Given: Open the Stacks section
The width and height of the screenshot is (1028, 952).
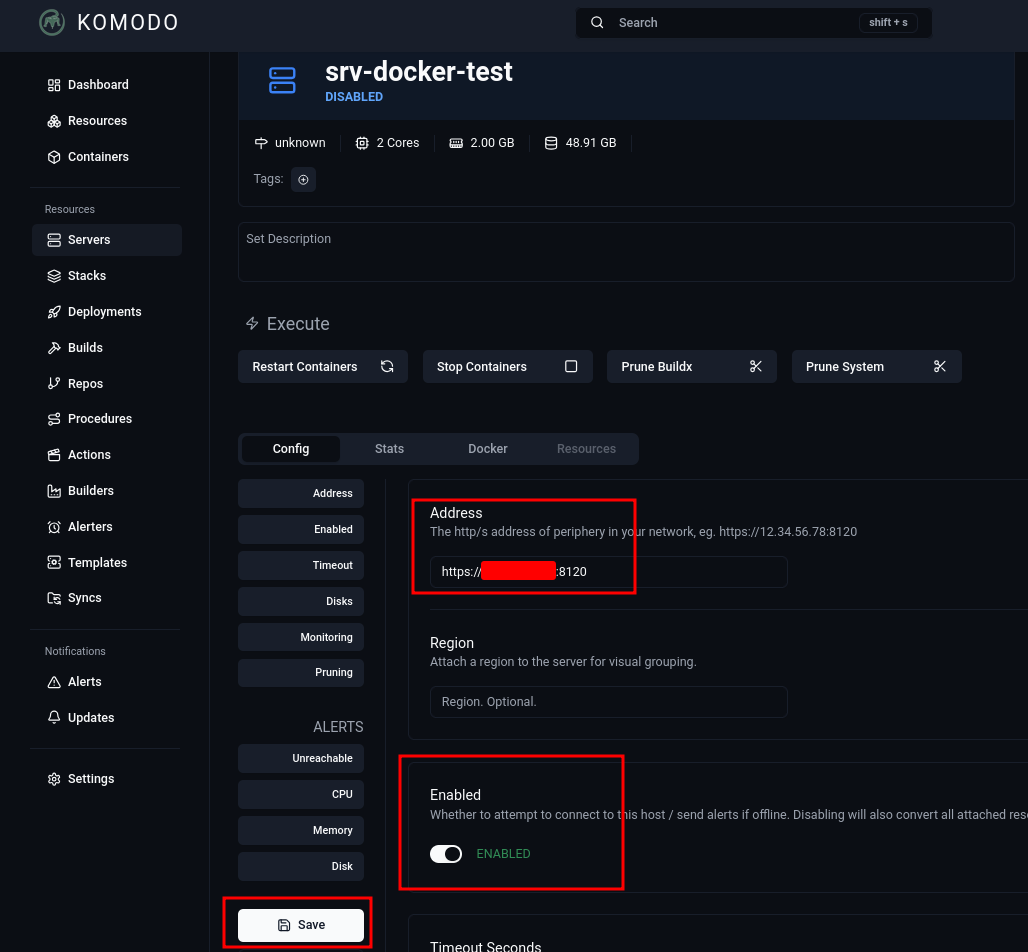Looking at the screenshot, I should tap(77, 276).
